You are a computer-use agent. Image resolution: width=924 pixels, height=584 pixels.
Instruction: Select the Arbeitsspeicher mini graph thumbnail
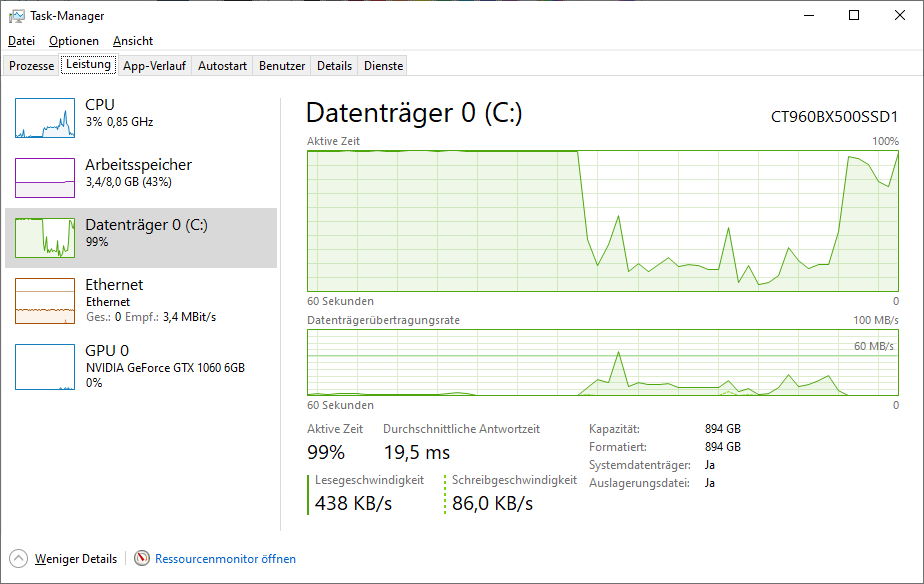[x=45, y=178]
